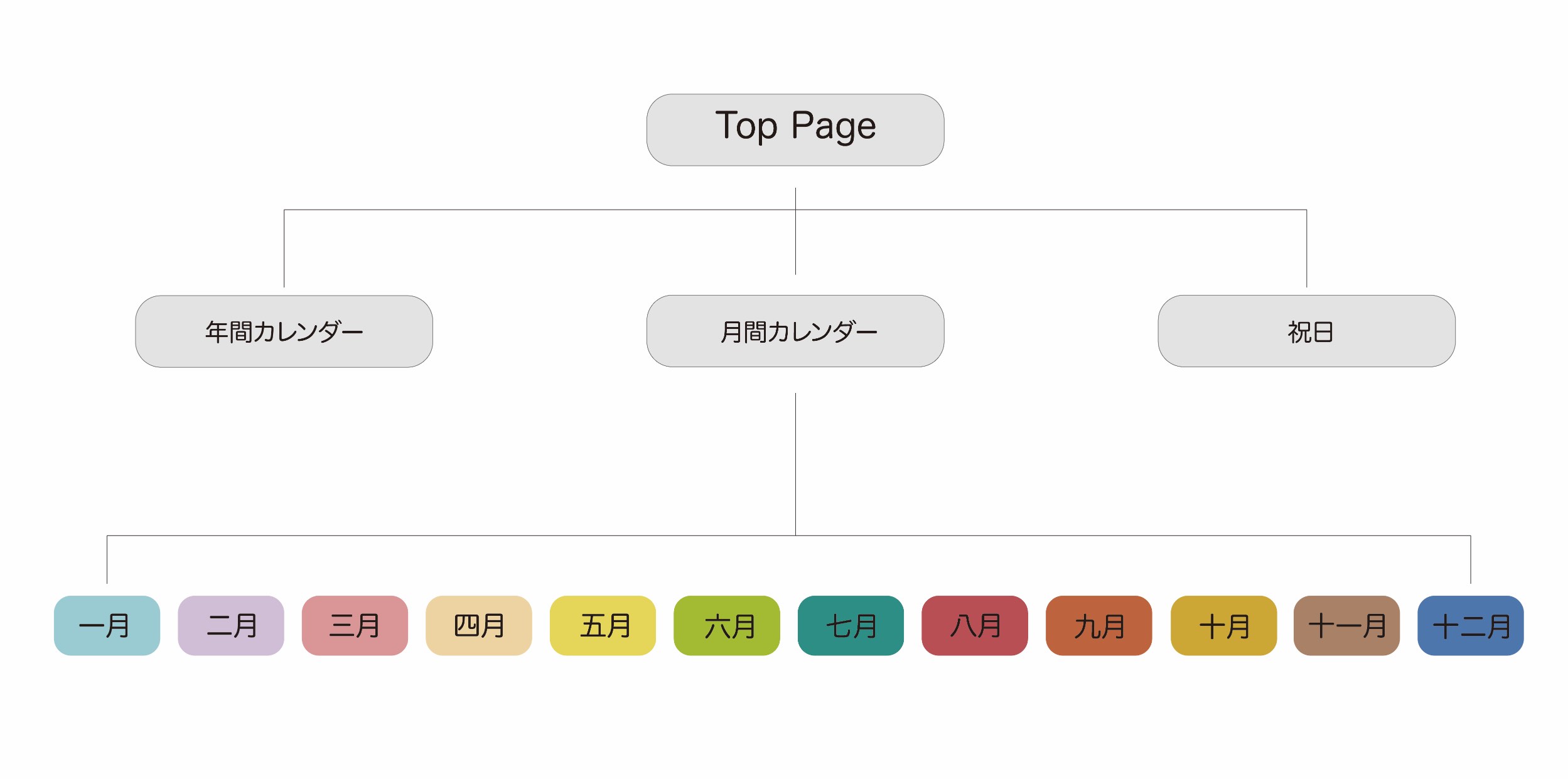Click the brown 十一月 box
The width and height of the screenshot is (1568, 779).
(1346, 626)
